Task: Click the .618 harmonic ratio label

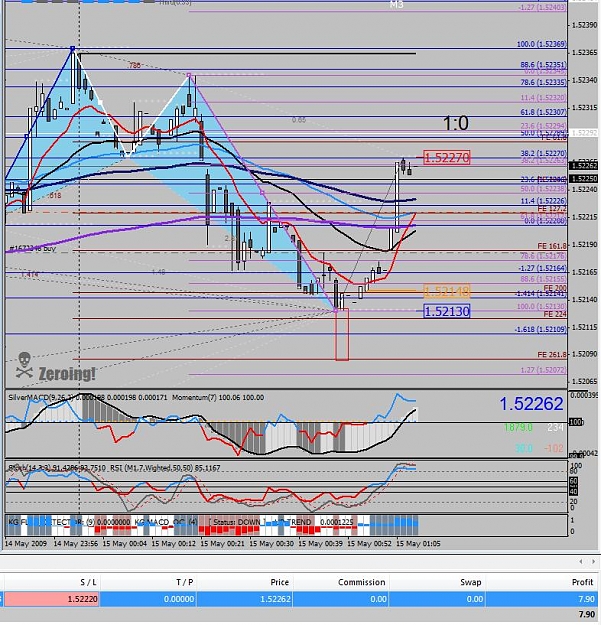Action: tap(54, 195)
